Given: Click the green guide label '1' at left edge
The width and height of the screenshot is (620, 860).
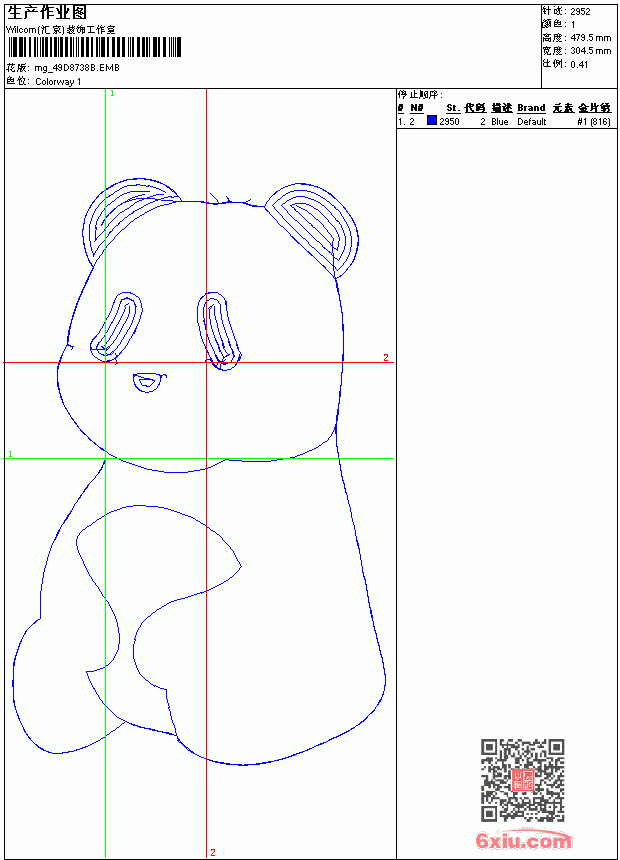Looking at the screenshot, I should [x=10, y=454].
